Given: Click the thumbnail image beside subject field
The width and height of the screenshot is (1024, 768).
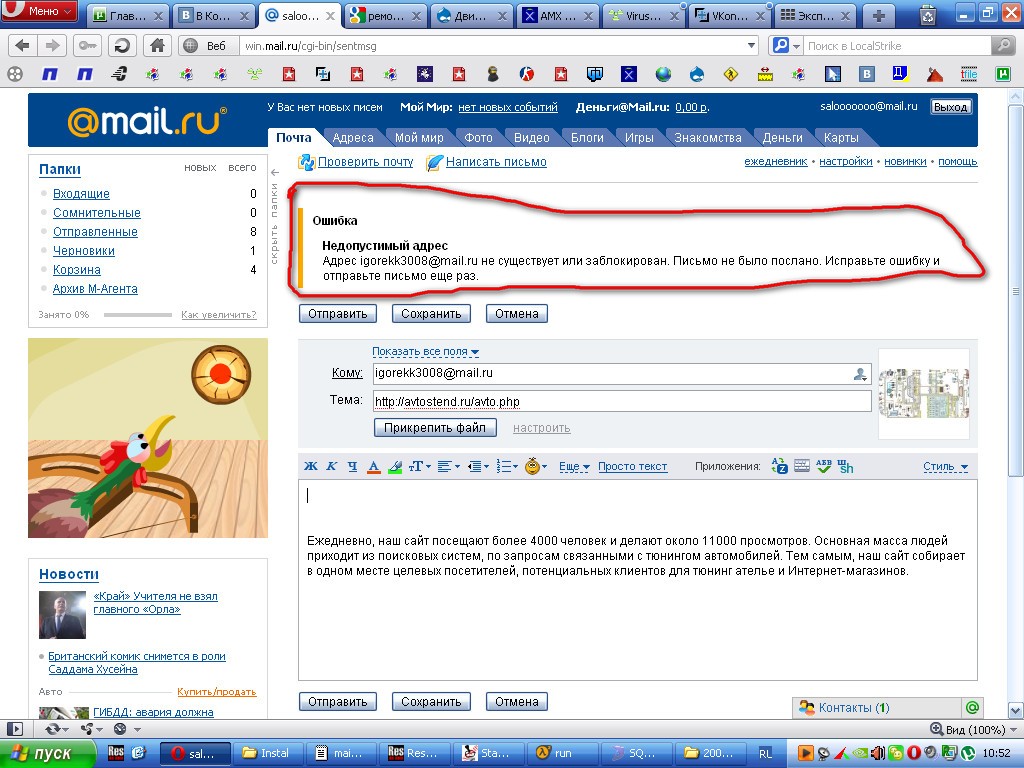Looking at the screenshot, I should (923, 394).
